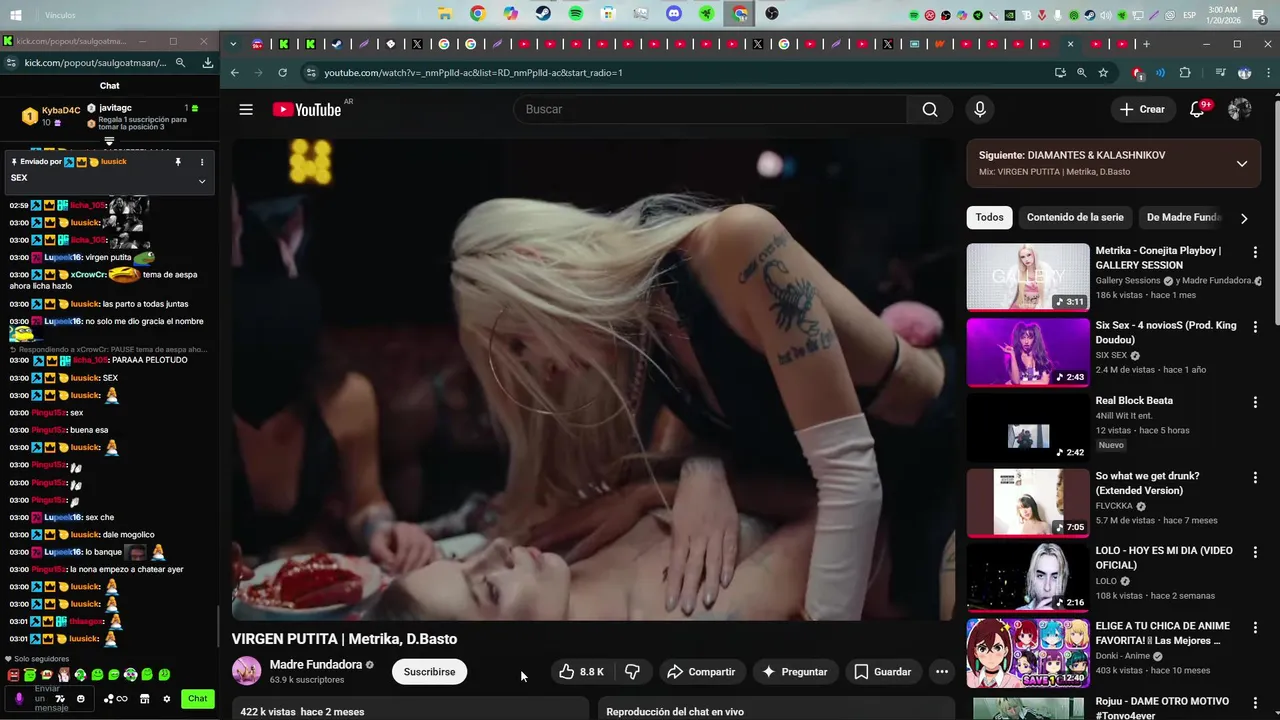
Task: Open Chrome extensions puzzle icon
Action: coord(1185,72)
